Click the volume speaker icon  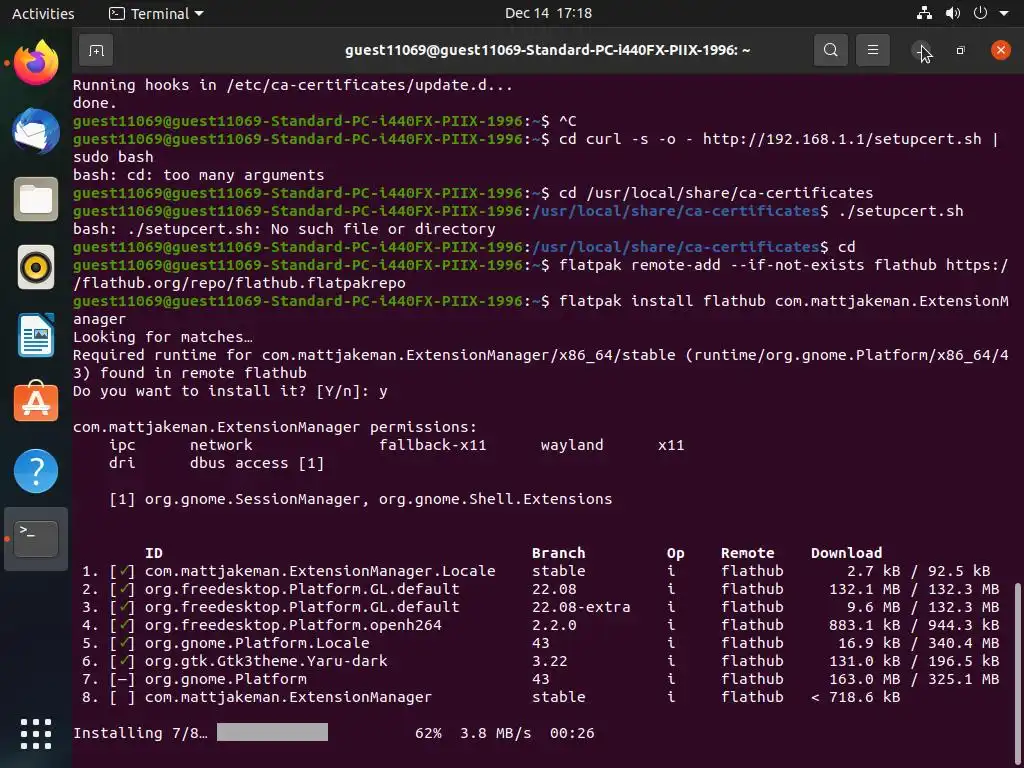(953, 13)
